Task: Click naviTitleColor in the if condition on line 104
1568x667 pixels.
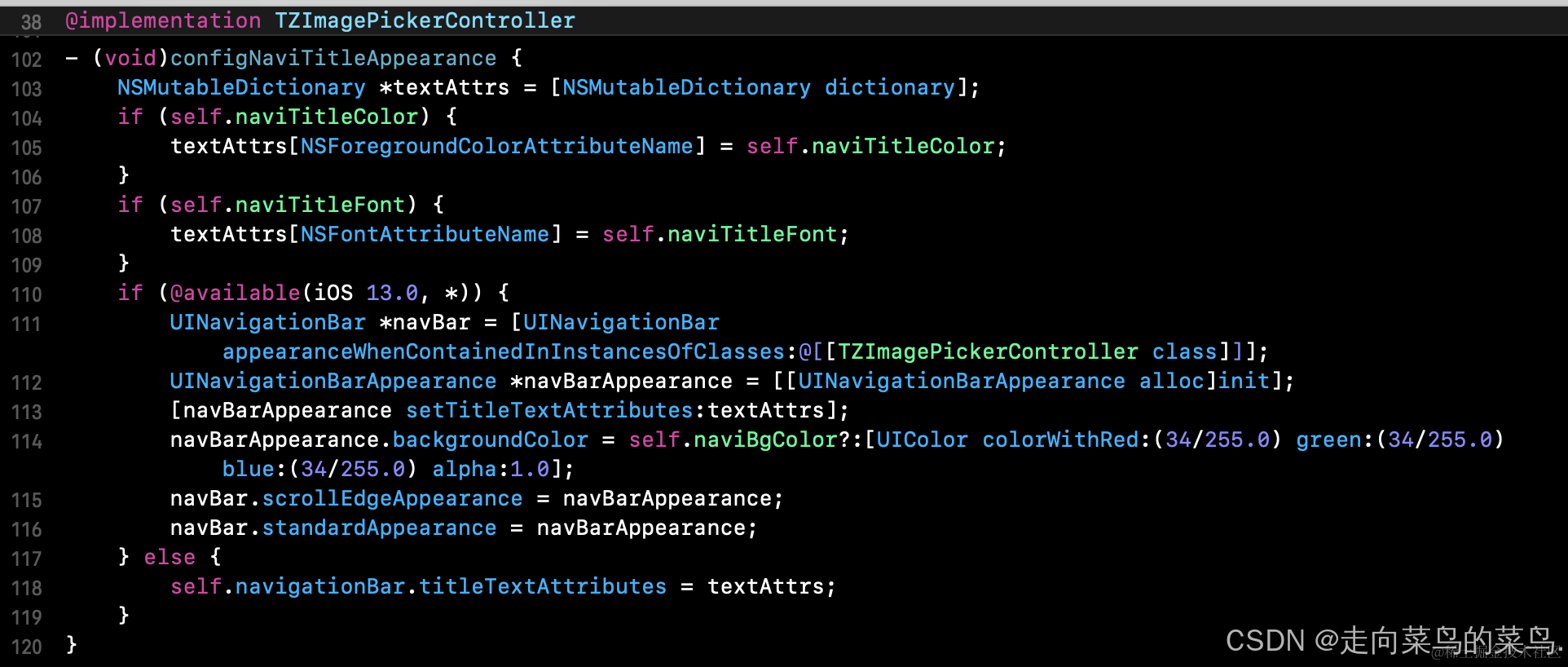Action: click(x=327, y=117)
